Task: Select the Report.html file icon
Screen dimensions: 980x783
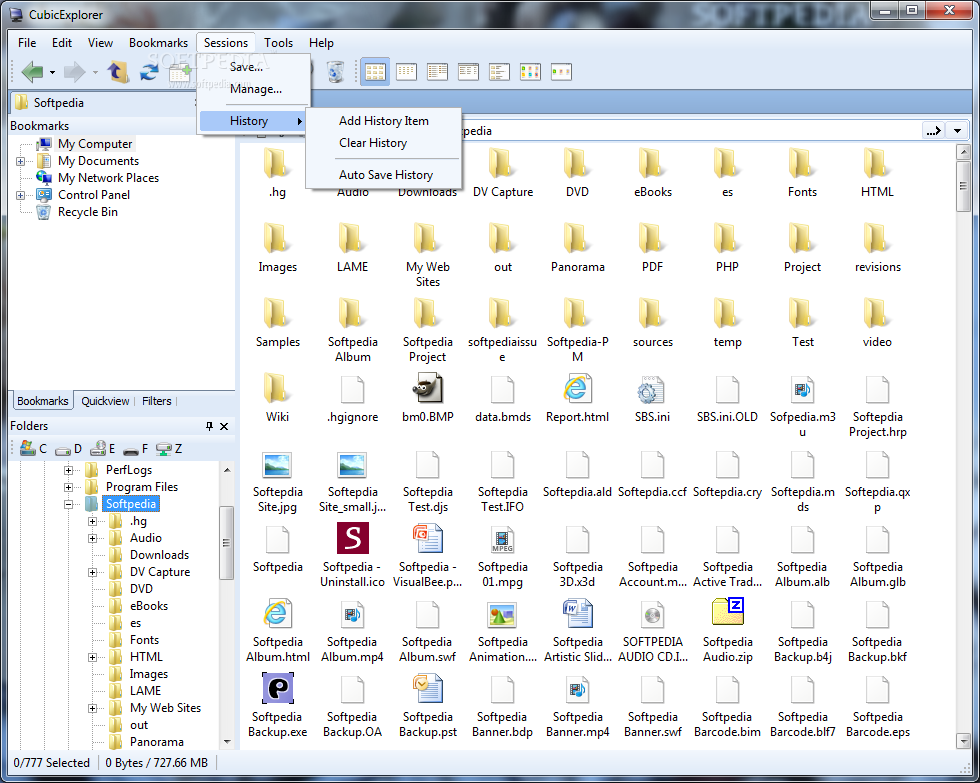Action: coord(577,389)
